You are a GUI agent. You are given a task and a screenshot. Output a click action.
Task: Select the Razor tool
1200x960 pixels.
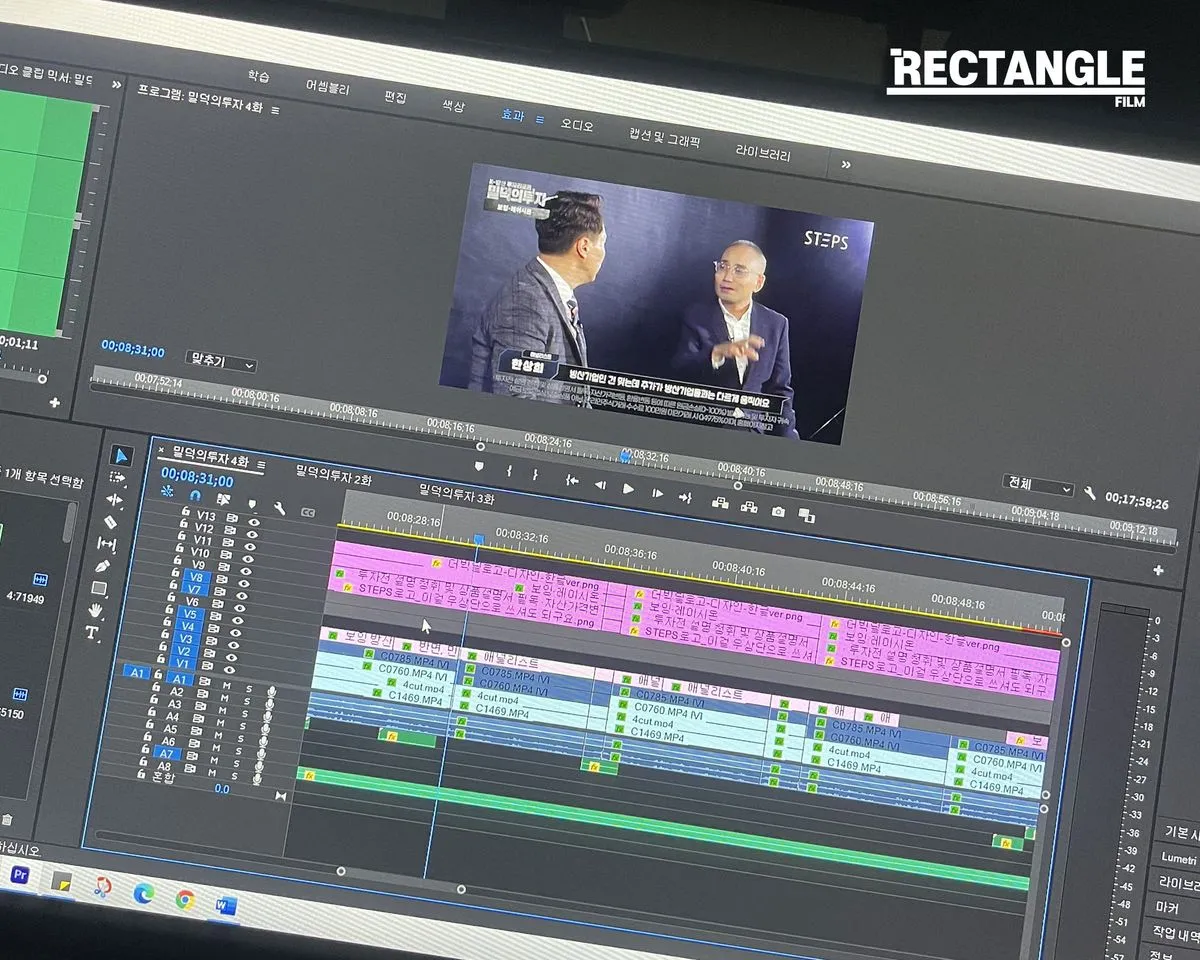111,522
